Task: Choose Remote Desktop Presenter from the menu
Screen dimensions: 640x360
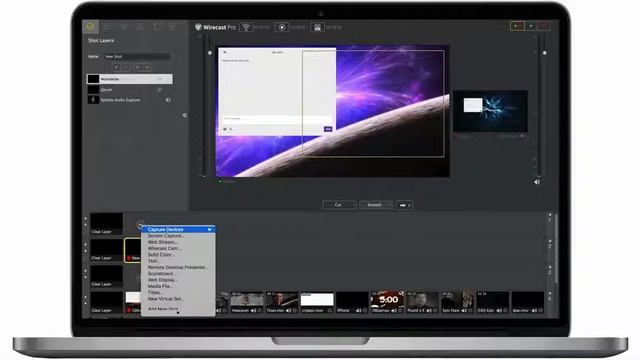Action: (x=178, y=267)
